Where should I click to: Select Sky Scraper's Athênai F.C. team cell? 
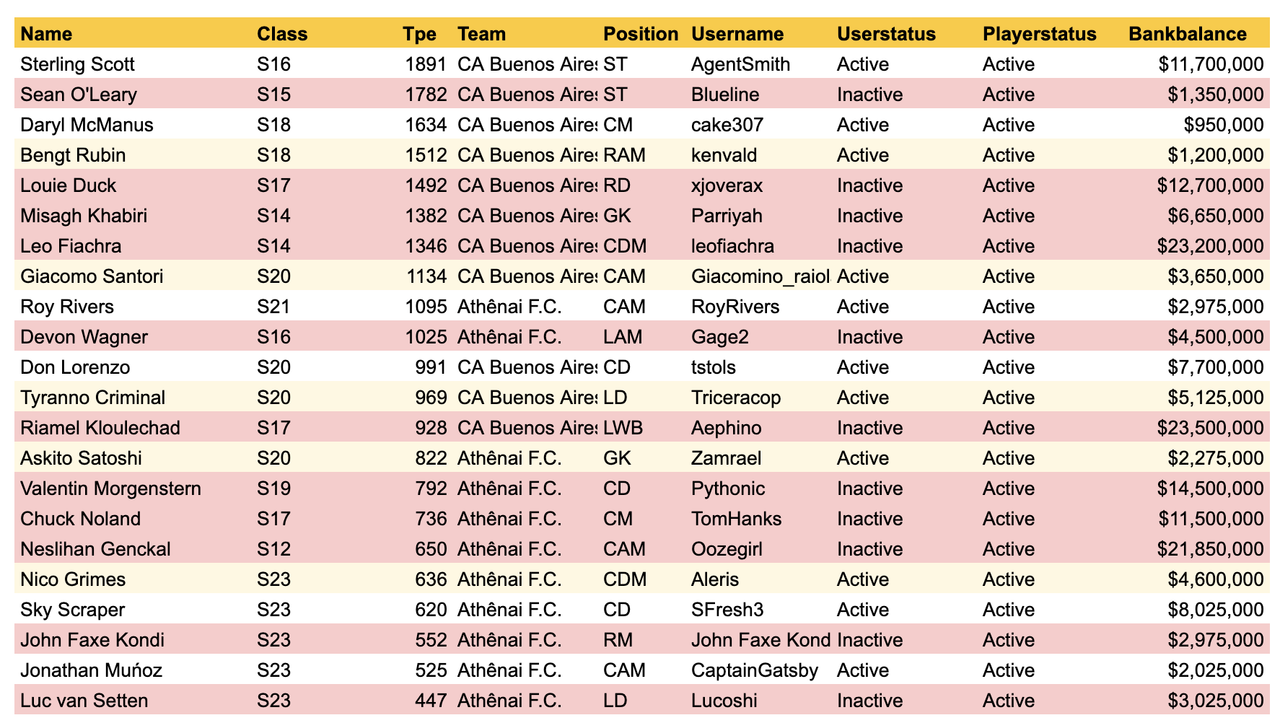pyautogui.click(x=525, y=609)
